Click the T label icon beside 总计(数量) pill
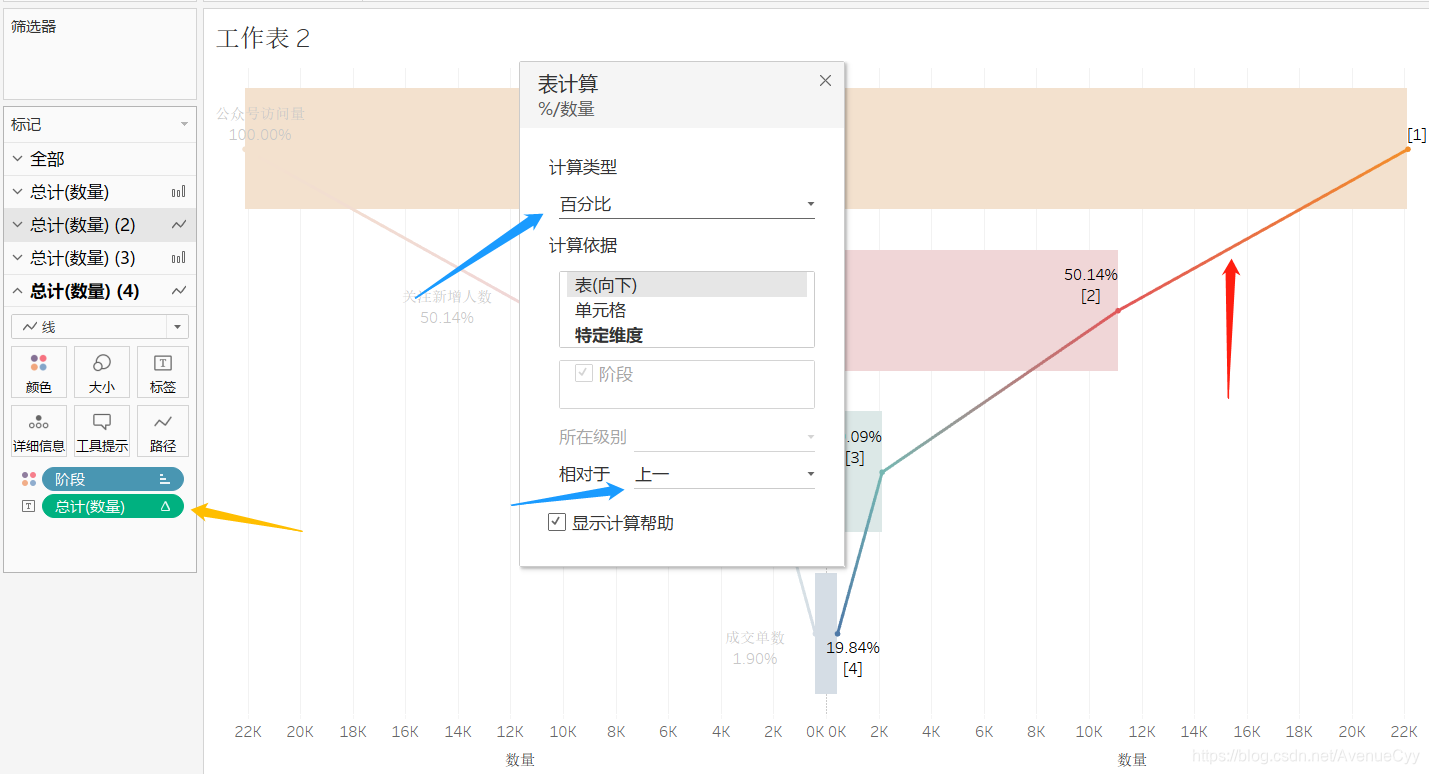This screenshot has width=1429, height=774. pyautogui.click(x=28, y=506)
